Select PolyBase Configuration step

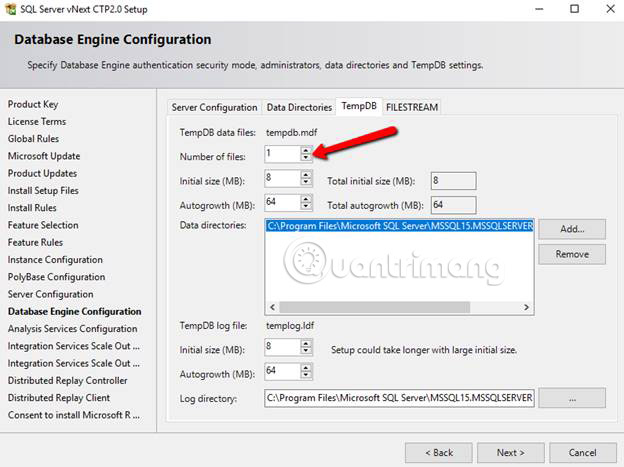[x=56, y=277]
